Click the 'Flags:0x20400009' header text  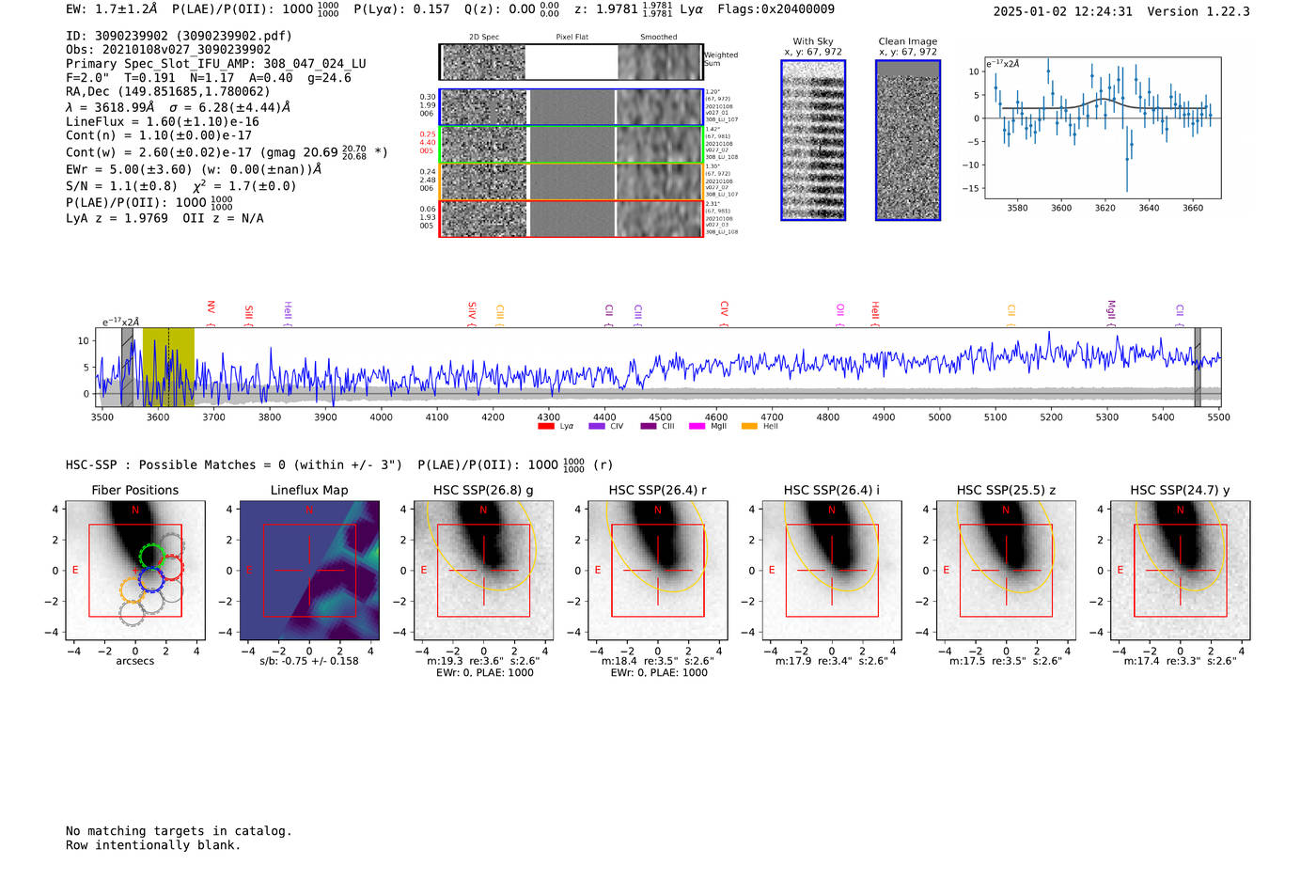pyautogui.click(x=775, y=9)
